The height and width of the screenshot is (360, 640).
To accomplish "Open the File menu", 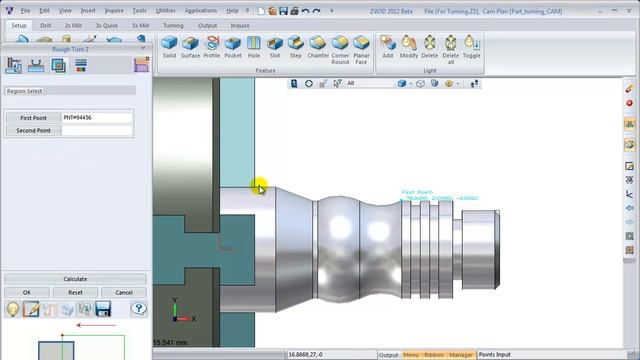I will click(x=25, y=11).
